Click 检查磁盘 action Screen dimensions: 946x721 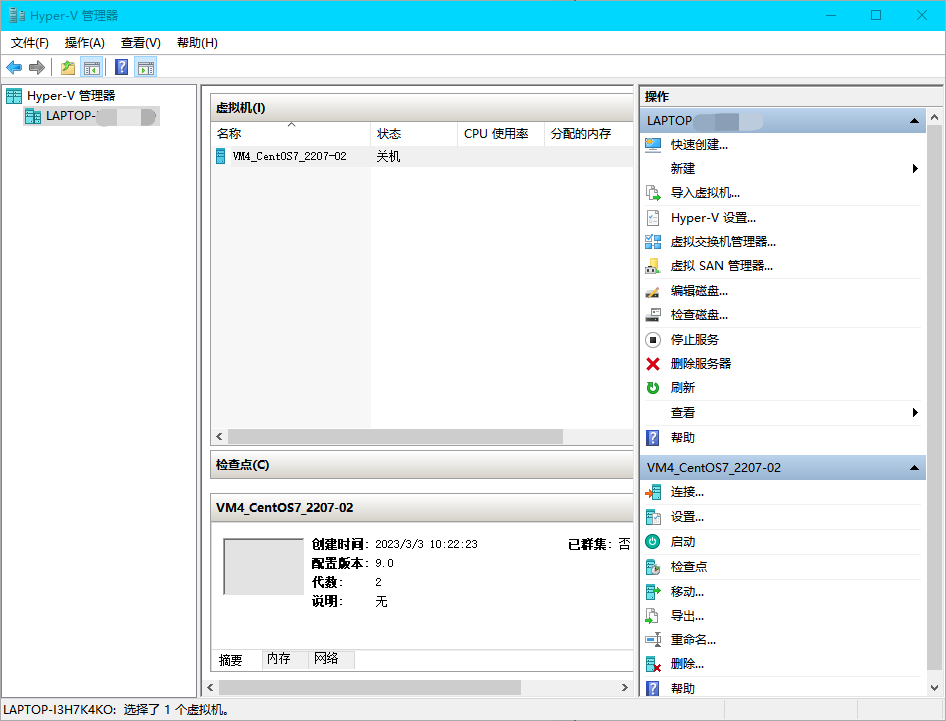coord(699,315)
